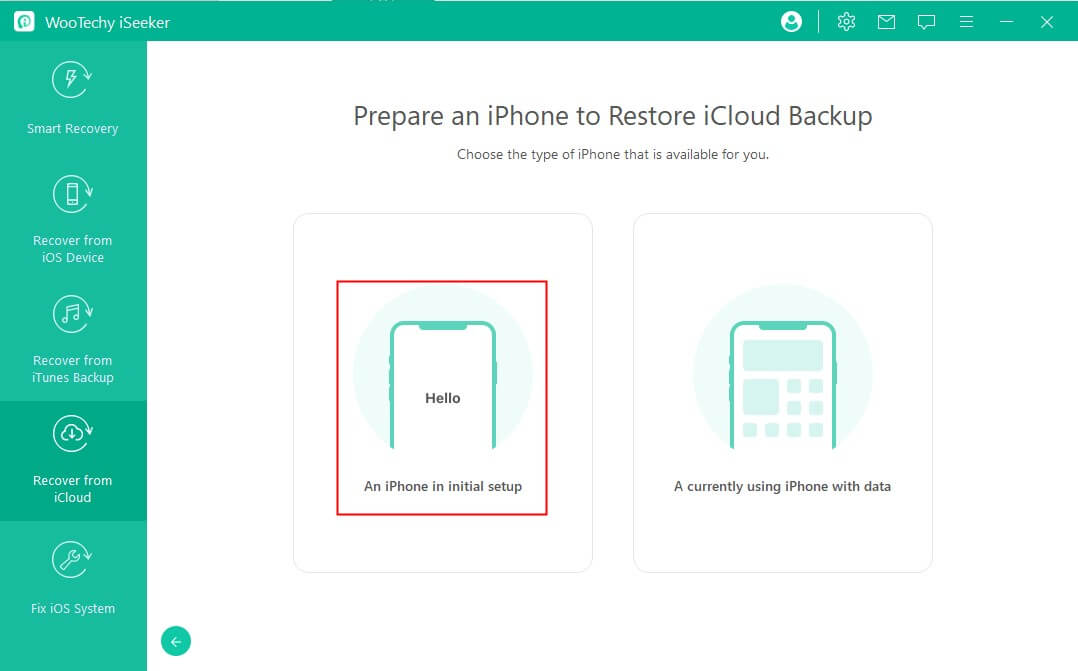Choose An iPhone in initial setup

click(x=442, y=486)
